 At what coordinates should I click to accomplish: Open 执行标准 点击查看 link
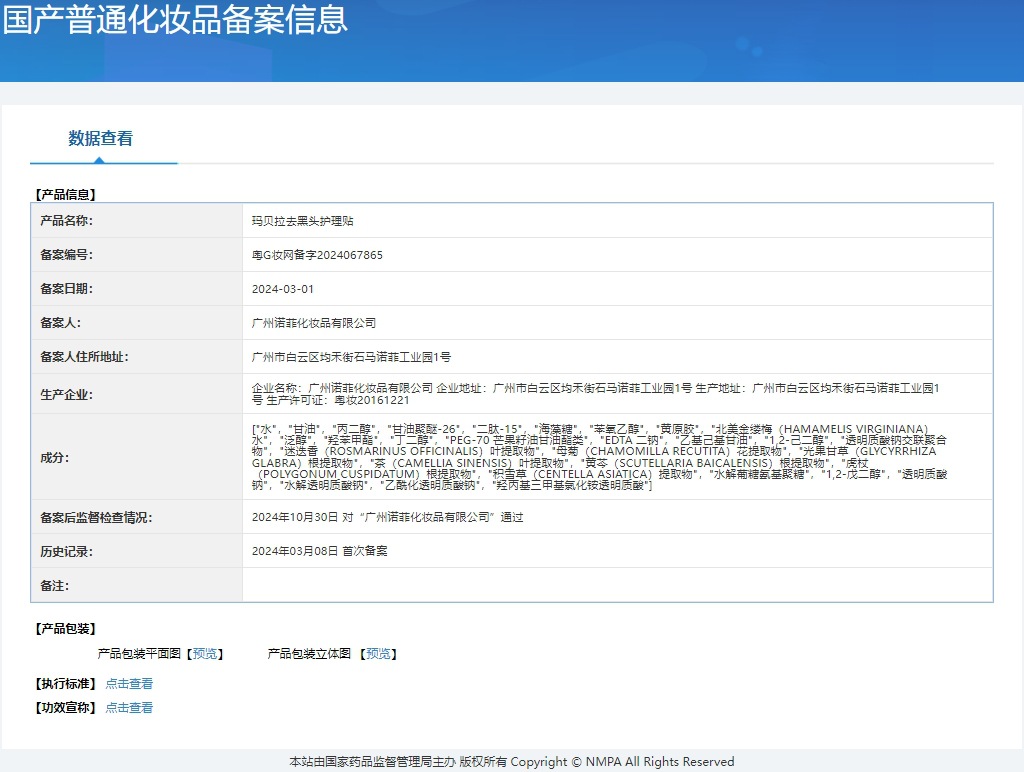(x=129, y=684)
